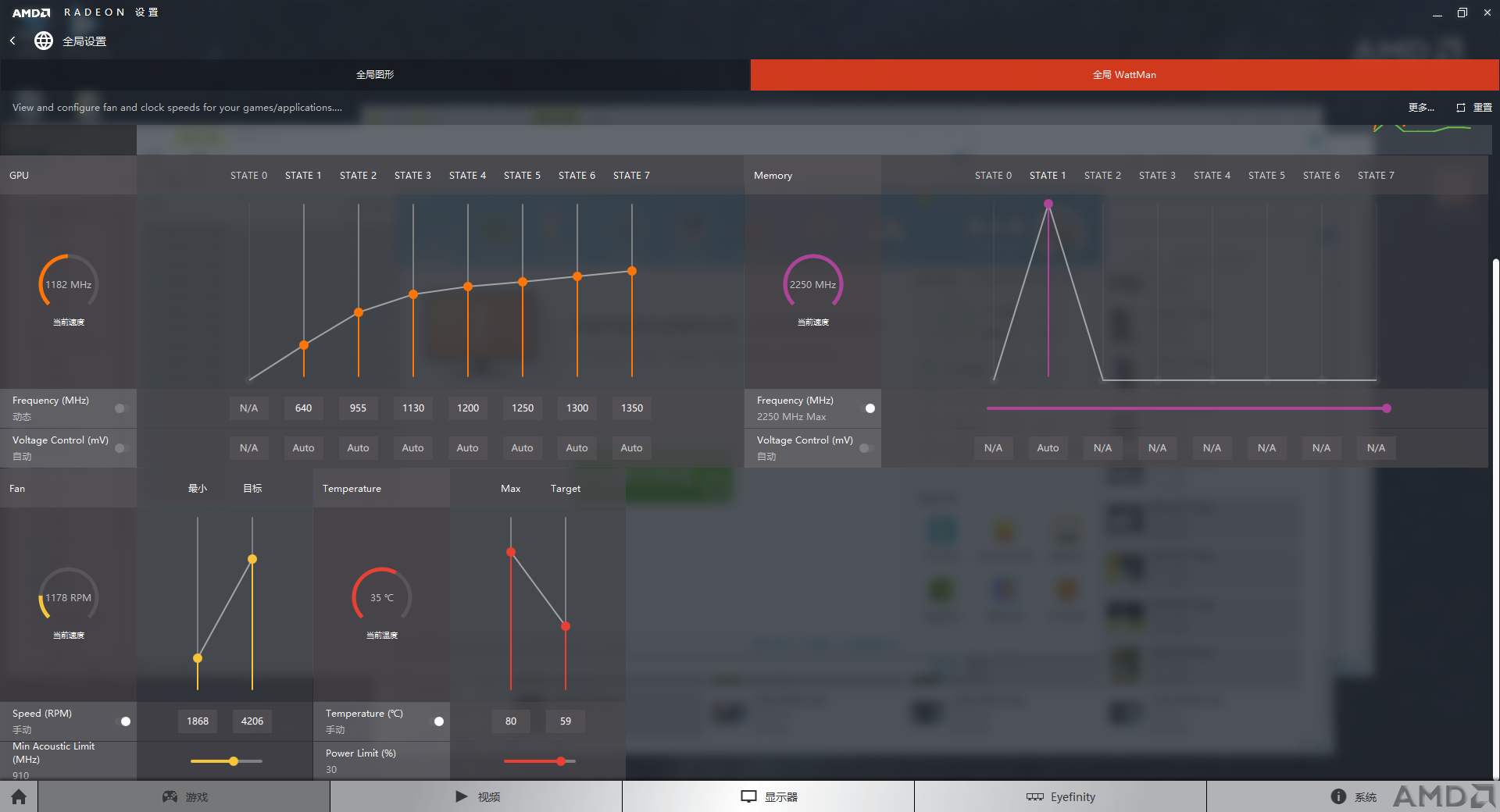
Task: Toggle Fan Speed manual switch
Action: click(x=123, y=721)
